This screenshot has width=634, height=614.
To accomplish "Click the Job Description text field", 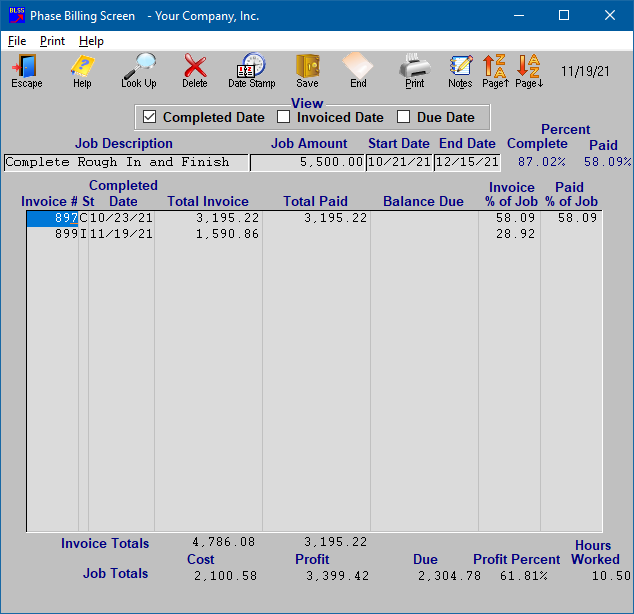I will pyautogui.click(x=126, y=162).
